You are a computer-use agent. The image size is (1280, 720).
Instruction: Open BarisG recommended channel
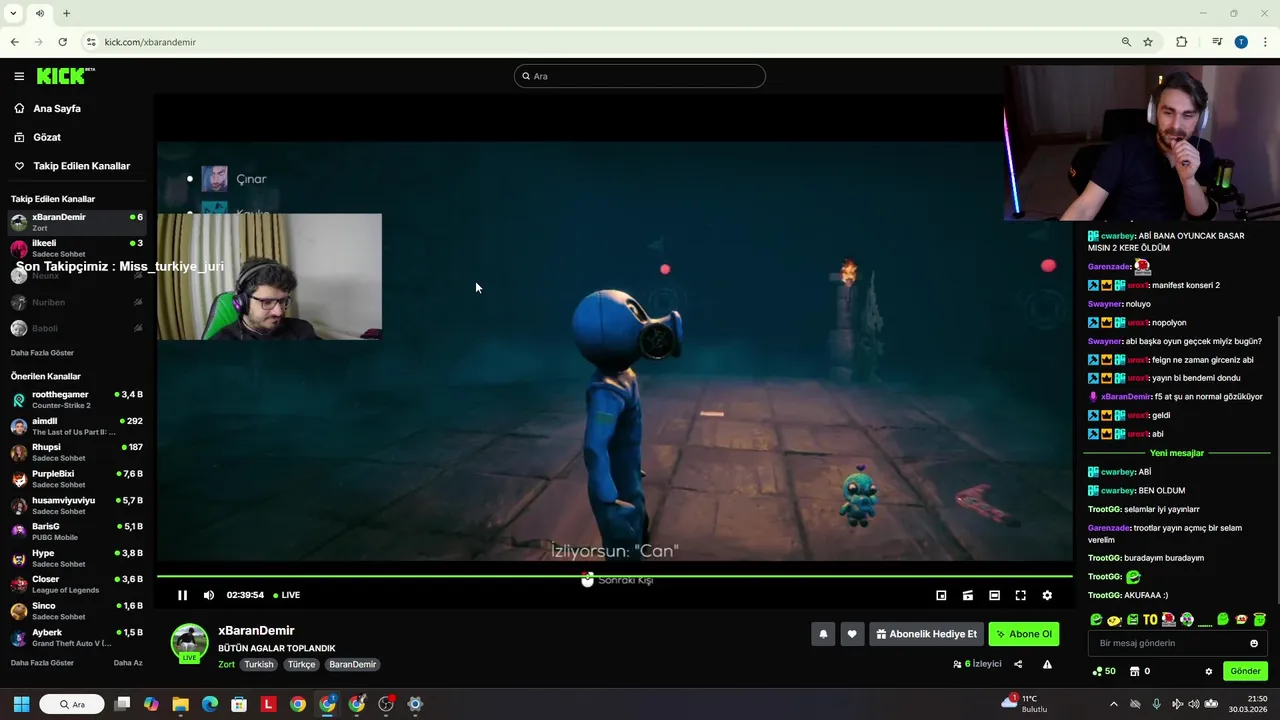click(77, 531)
